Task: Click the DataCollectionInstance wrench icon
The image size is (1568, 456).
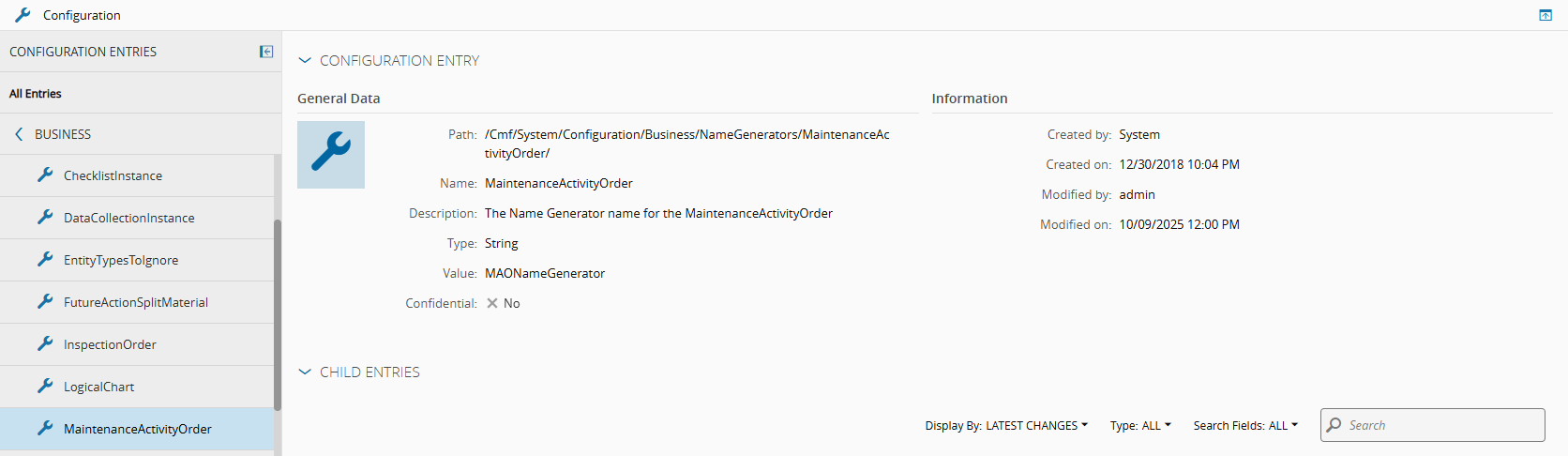Action: point(45,217)
